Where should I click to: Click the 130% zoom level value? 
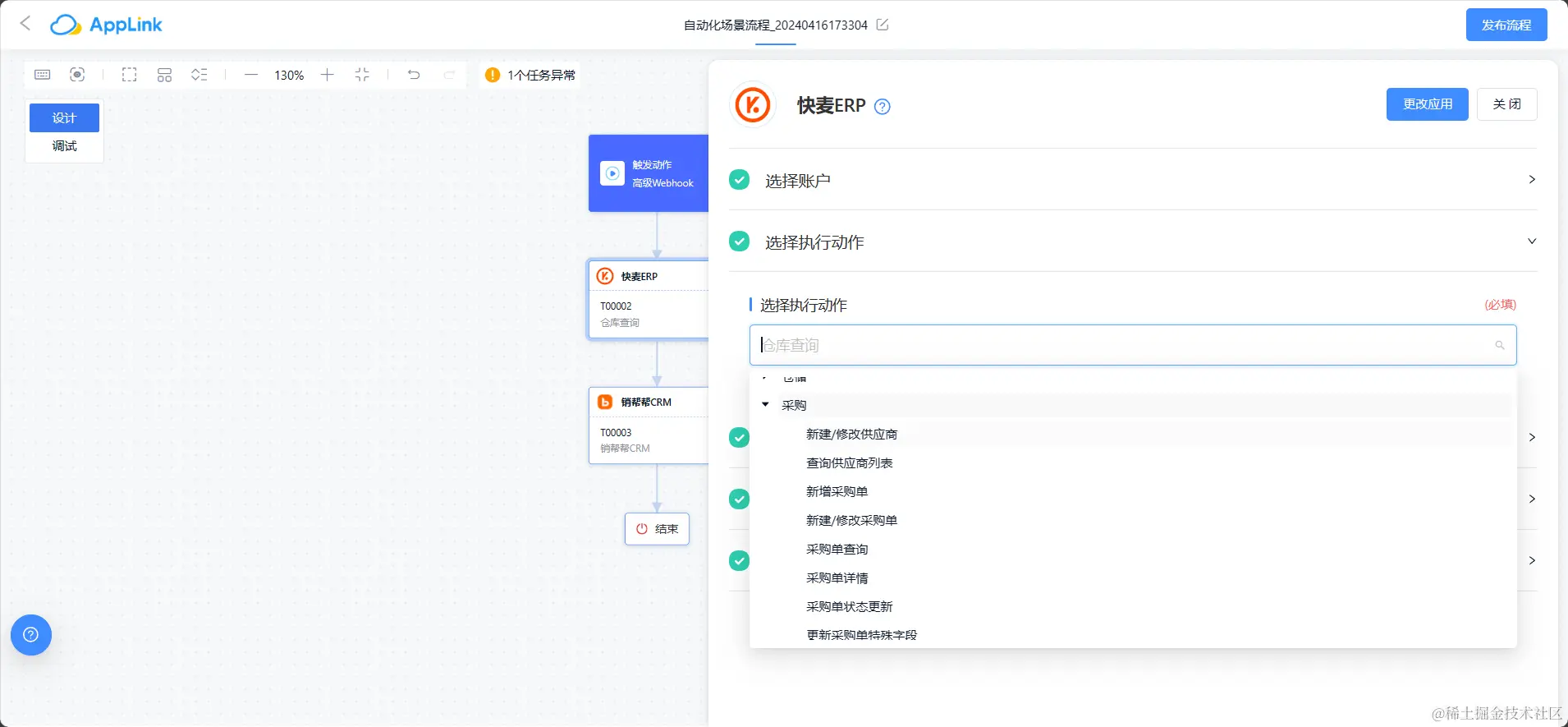289,75
